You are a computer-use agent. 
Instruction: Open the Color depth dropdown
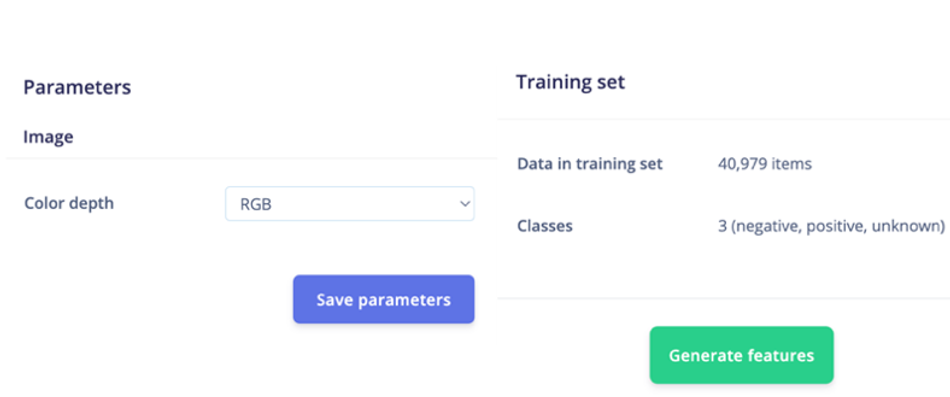[350, 204]
